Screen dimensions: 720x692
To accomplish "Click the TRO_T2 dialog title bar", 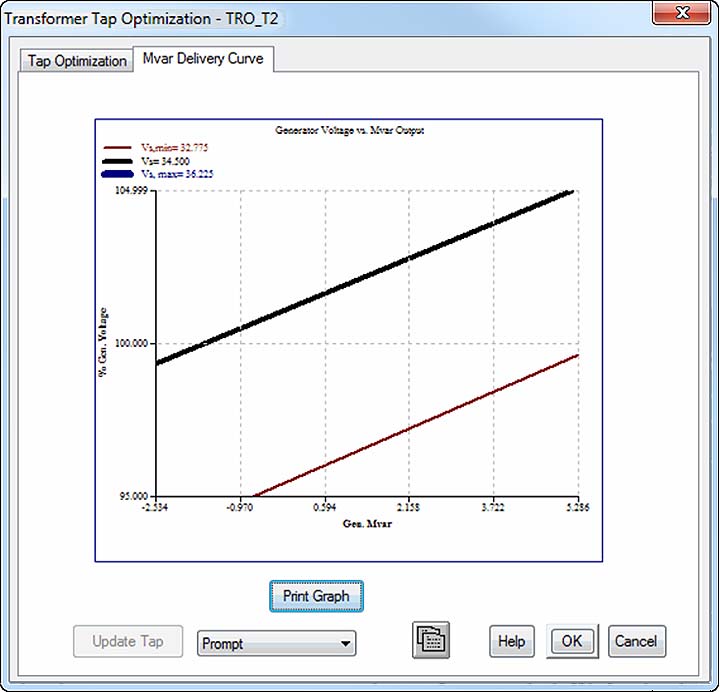I will click(x=300, y=16).
